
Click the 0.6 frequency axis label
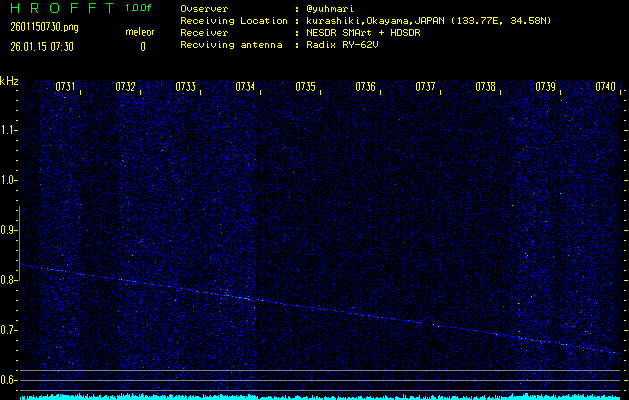tap(9, 380)
